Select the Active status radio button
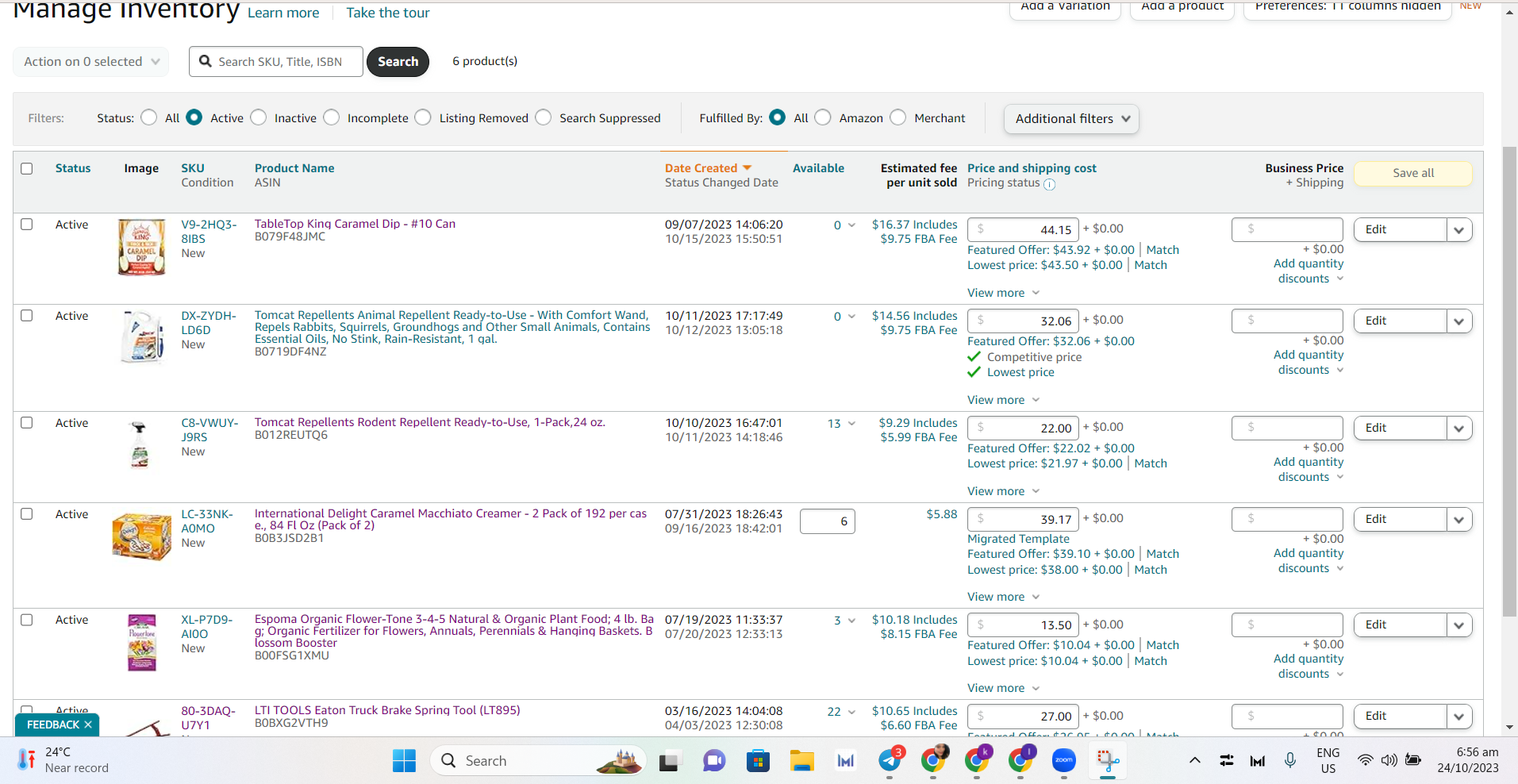The image size is (1518, 784). (x=194, y=117)
